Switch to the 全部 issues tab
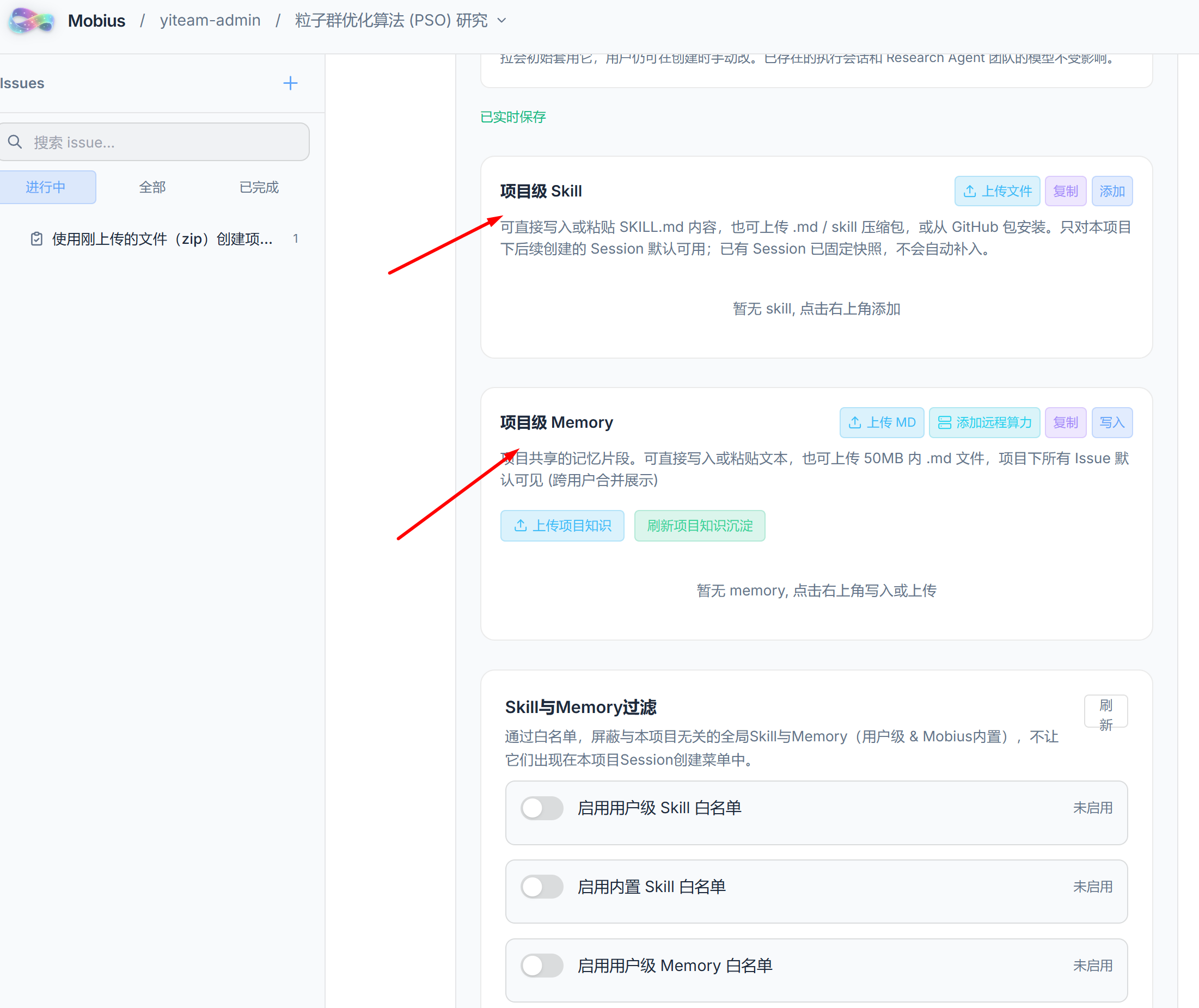 click(x=152, y=187)
